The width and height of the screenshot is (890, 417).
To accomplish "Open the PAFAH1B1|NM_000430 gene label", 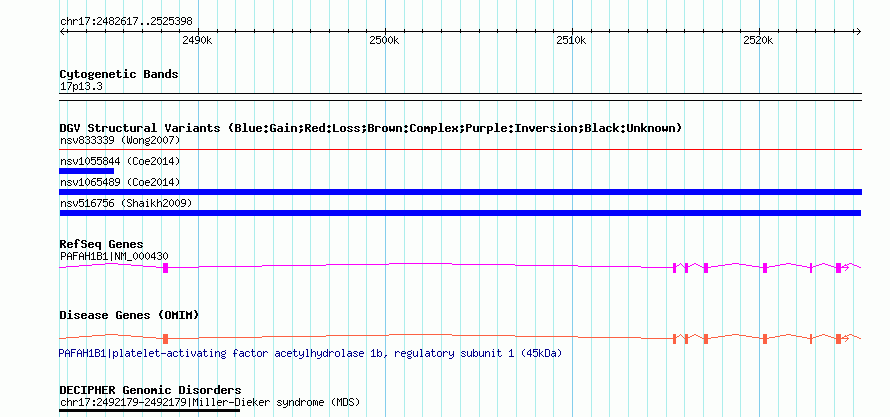I will (x=114, y=256).
